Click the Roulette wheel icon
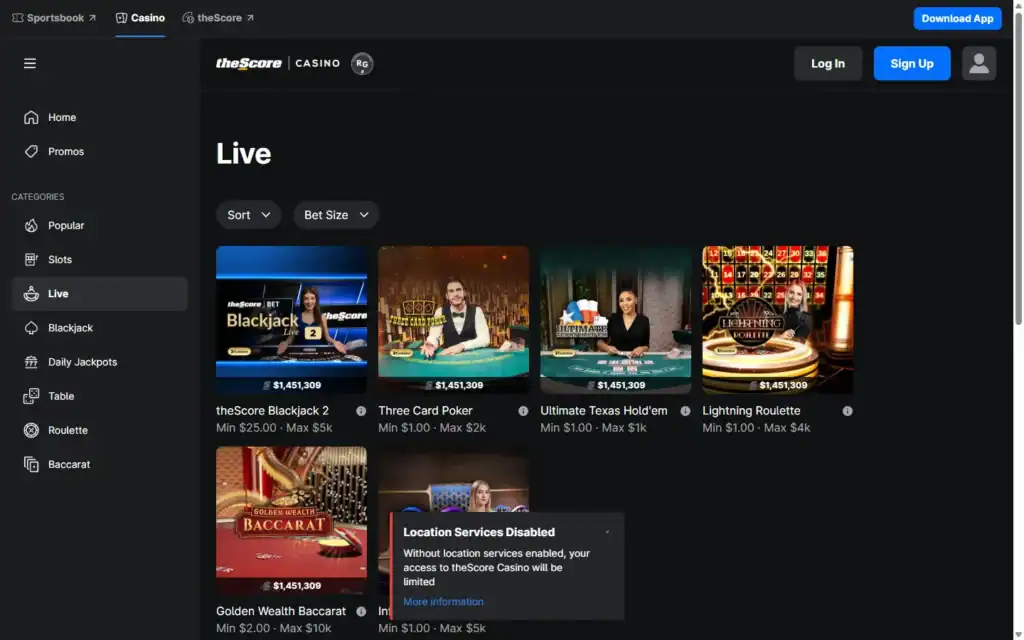Image resolution: width=1024 pixels, height=640 pixels. pyautogui.click(x=31, y=430)
